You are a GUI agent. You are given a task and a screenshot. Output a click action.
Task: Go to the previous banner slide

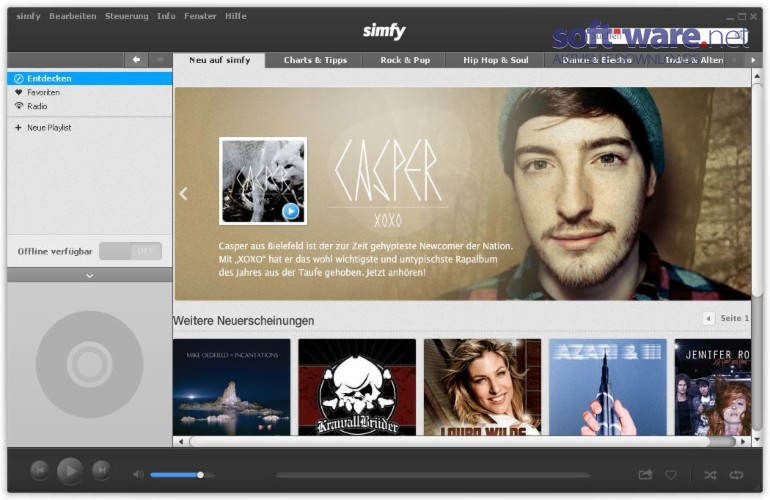(184, 194)
